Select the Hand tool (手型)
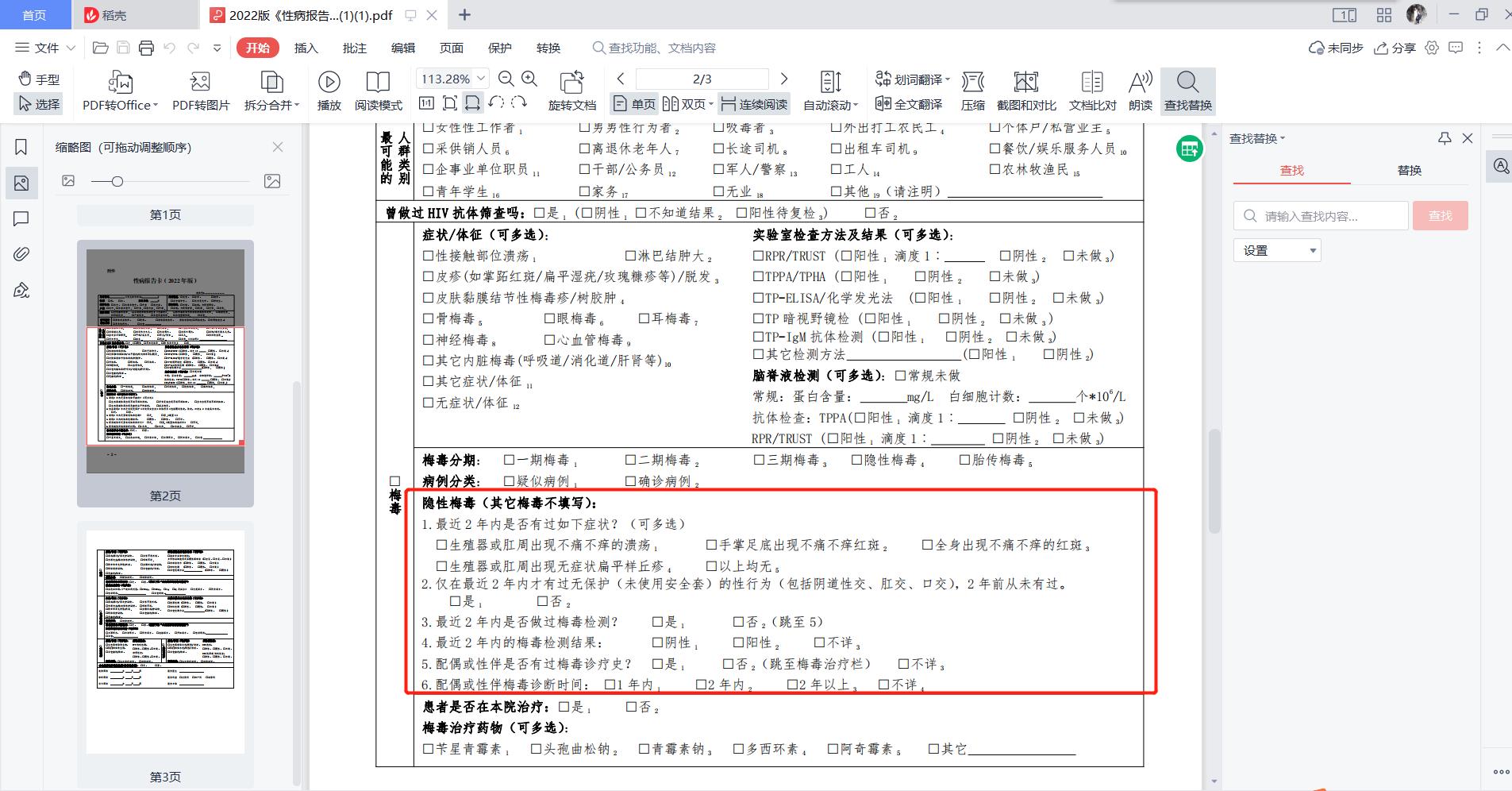The height and width of the screenshot is (791, 1512). [39, 79]
